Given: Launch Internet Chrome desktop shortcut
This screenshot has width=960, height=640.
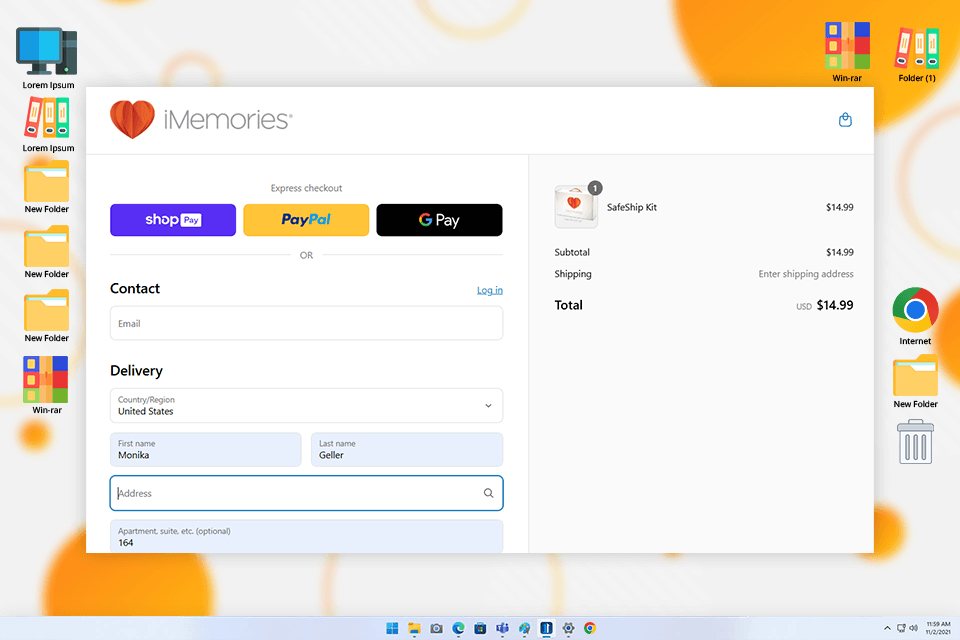Looking at the screenshot, I should pyautogui.click(x=915, y=316).
